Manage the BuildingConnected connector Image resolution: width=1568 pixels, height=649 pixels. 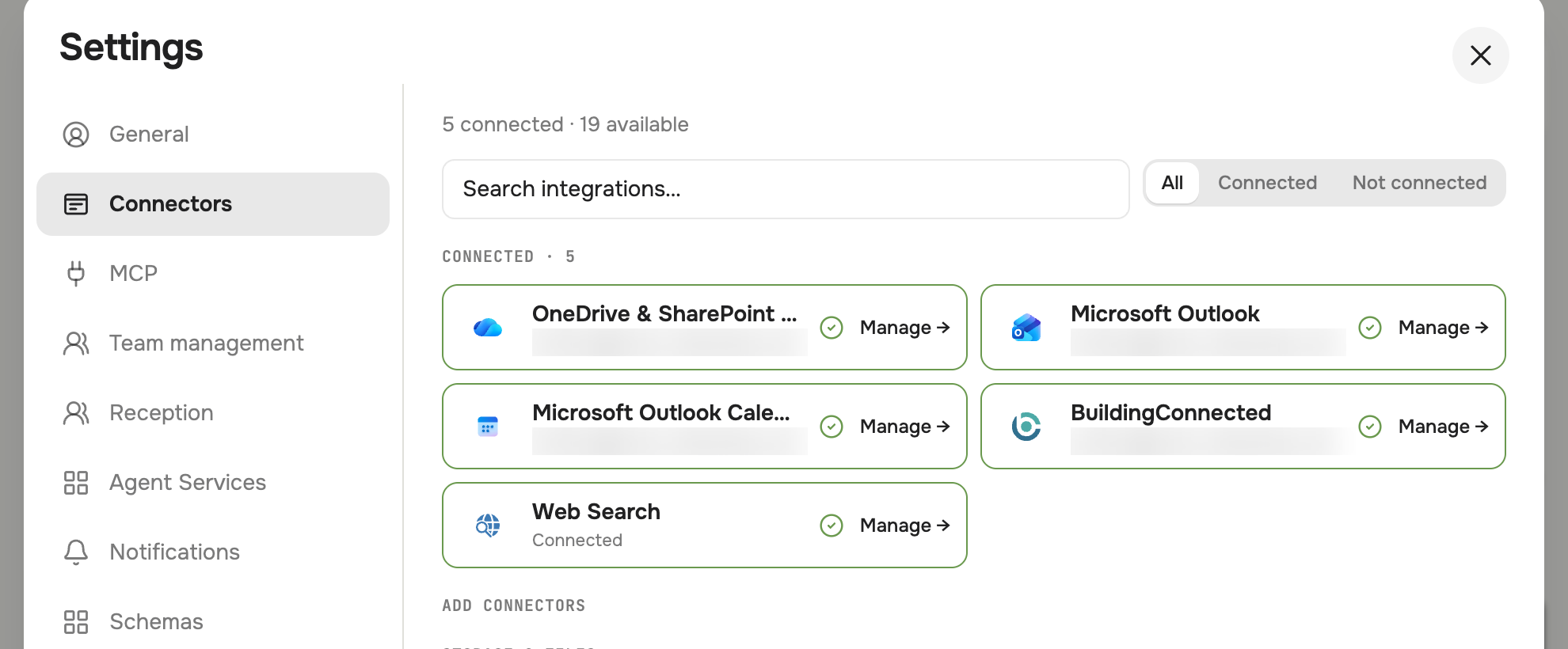pos(1444,427)
